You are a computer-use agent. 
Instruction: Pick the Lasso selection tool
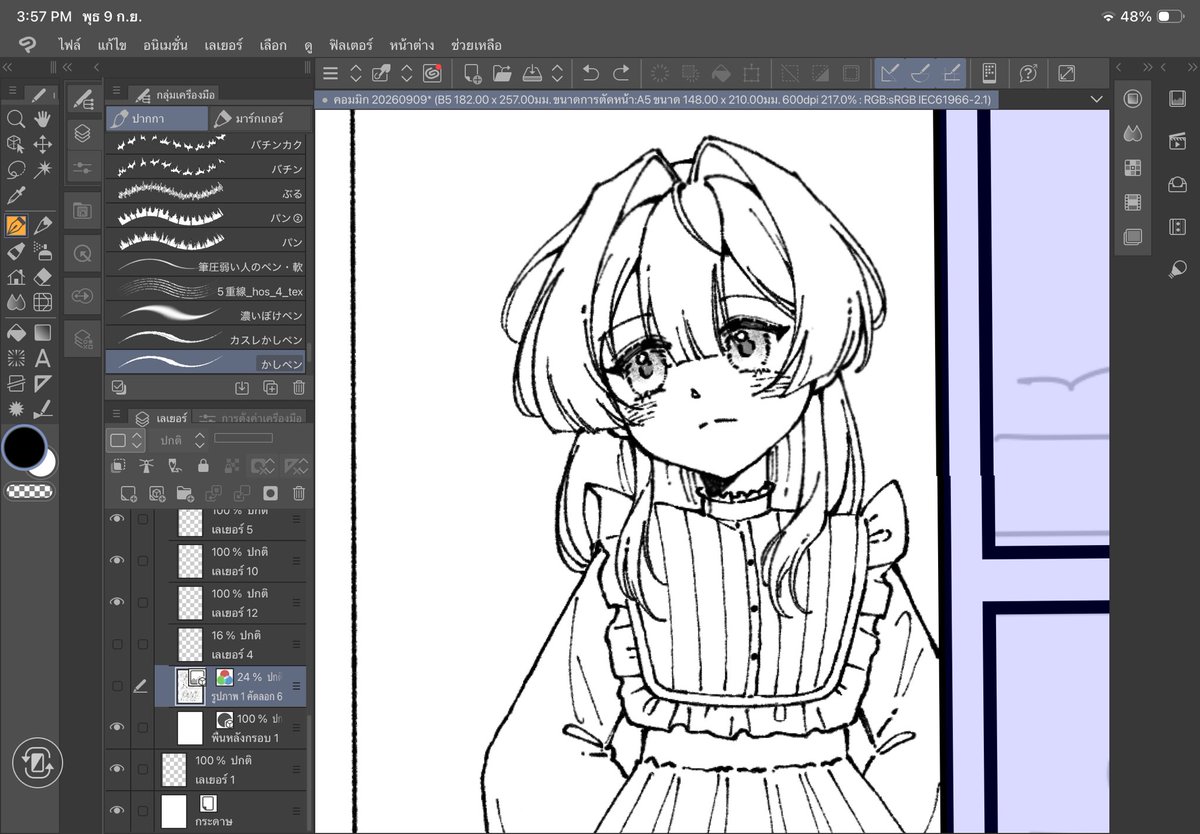pos(15,169)
